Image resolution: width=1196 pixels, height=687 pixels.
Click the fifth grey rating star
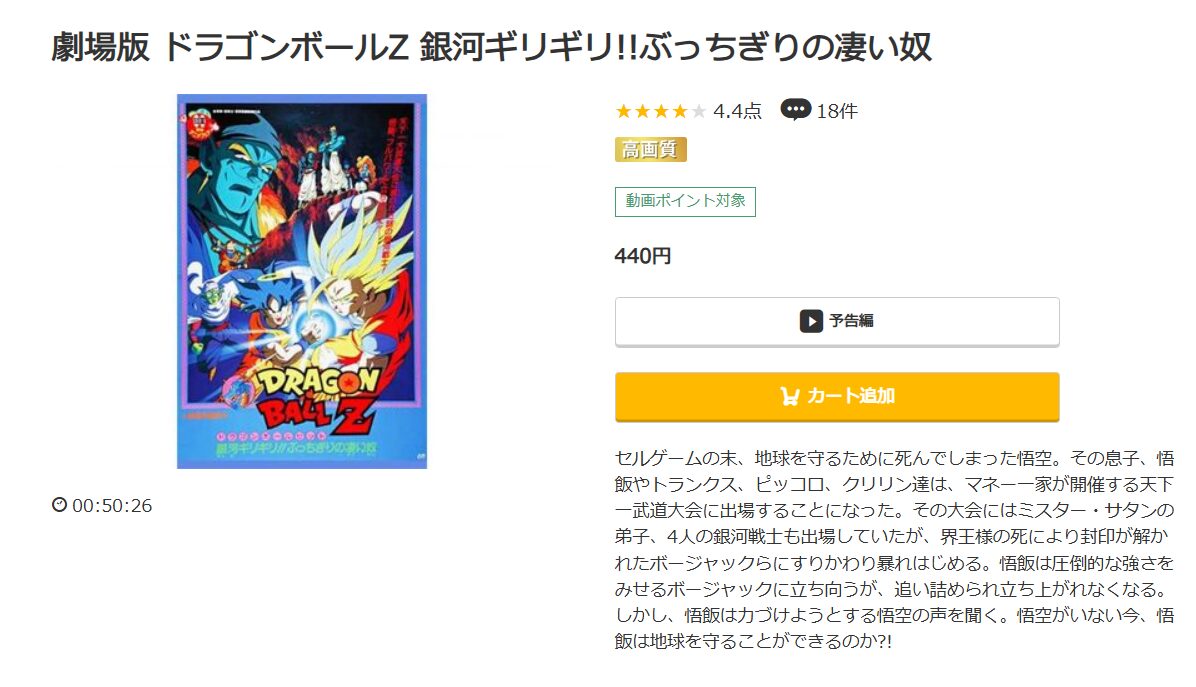[699, 111]
